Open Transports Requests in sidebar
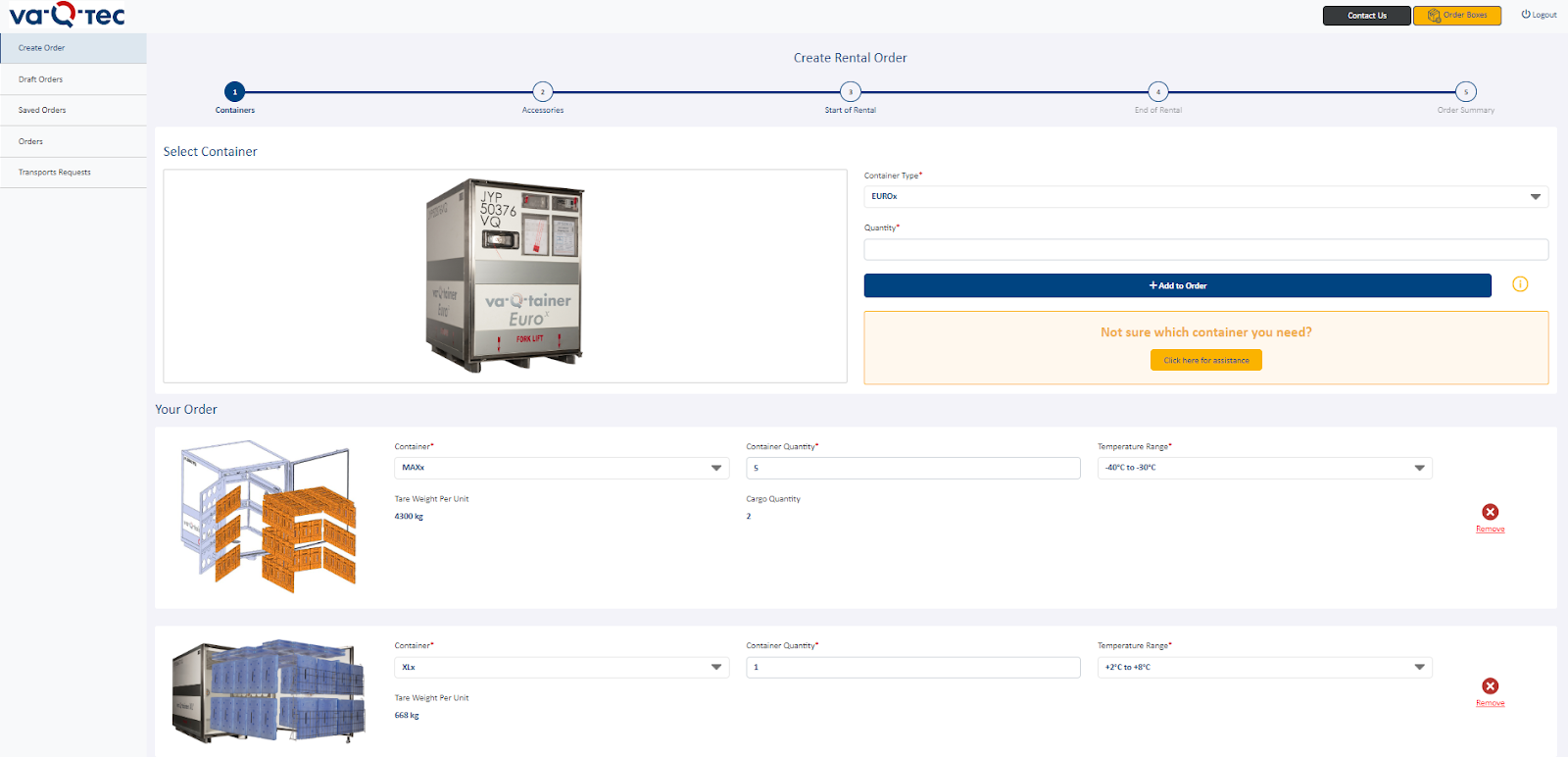Viewport: 1568px width, 757px height. [73, 173]
